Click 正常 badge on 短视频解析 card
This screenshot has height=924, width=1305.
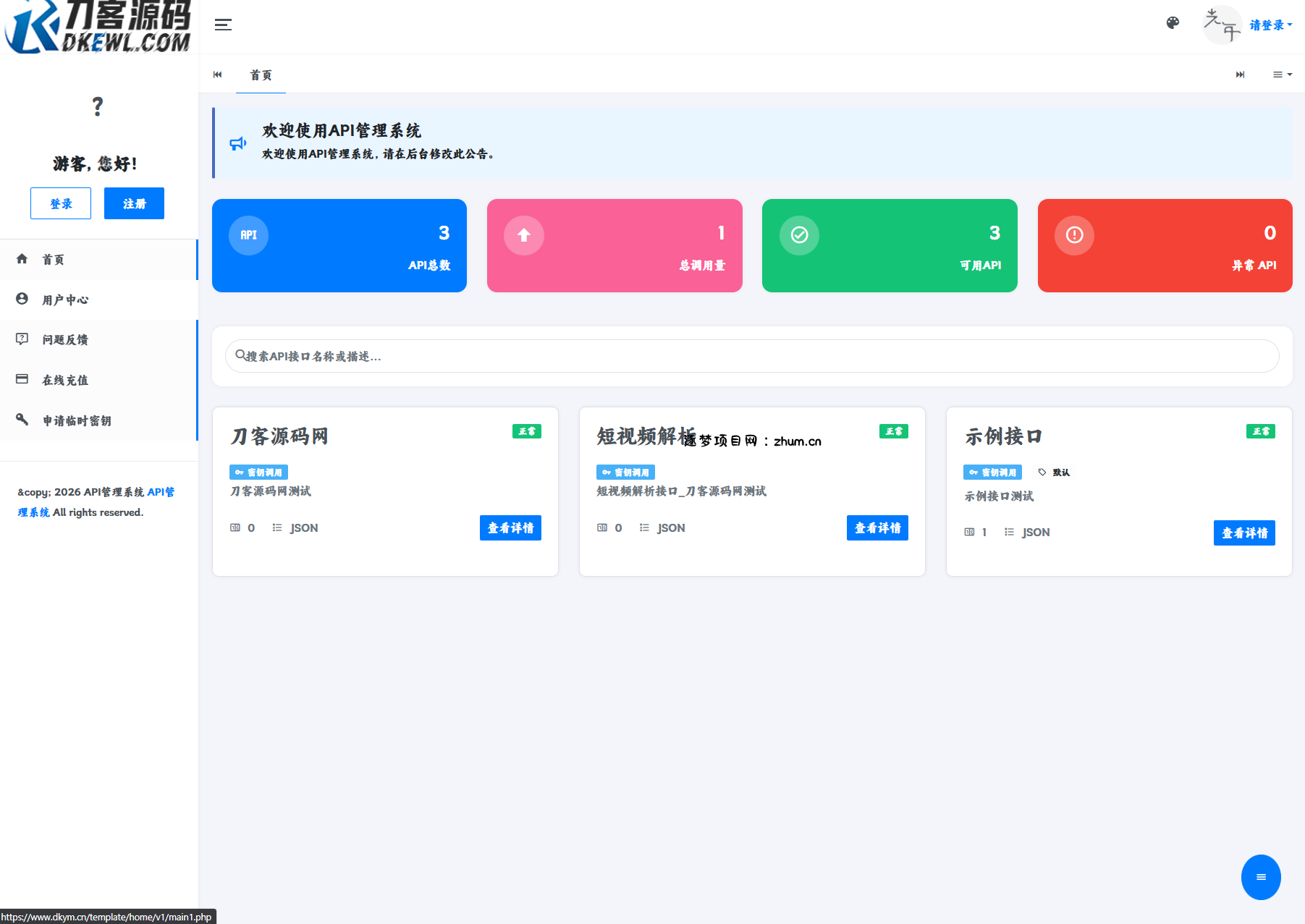894,431
